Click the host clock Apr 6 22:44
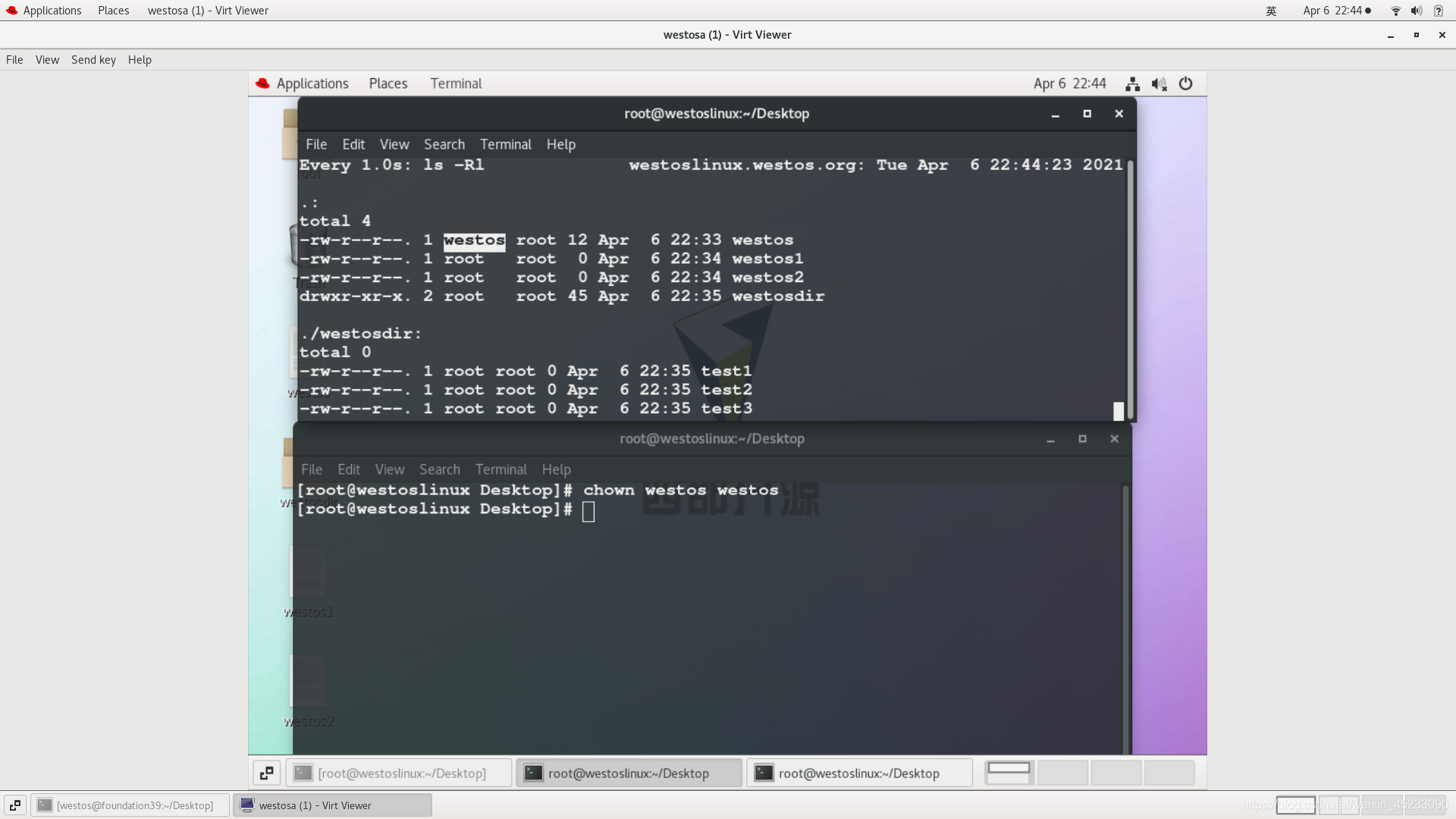Image resolution: width=1456 pixels, height=819 pixels. click(x=1337, y=11)
